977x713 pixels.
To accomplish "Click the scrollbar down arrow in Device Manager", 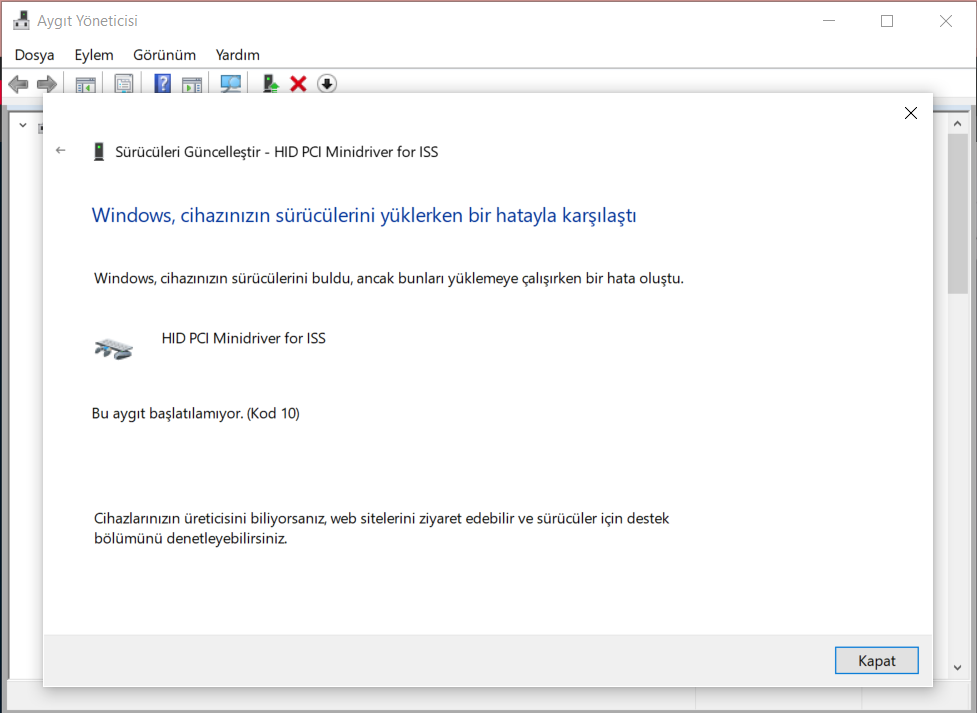I will 958,668.
